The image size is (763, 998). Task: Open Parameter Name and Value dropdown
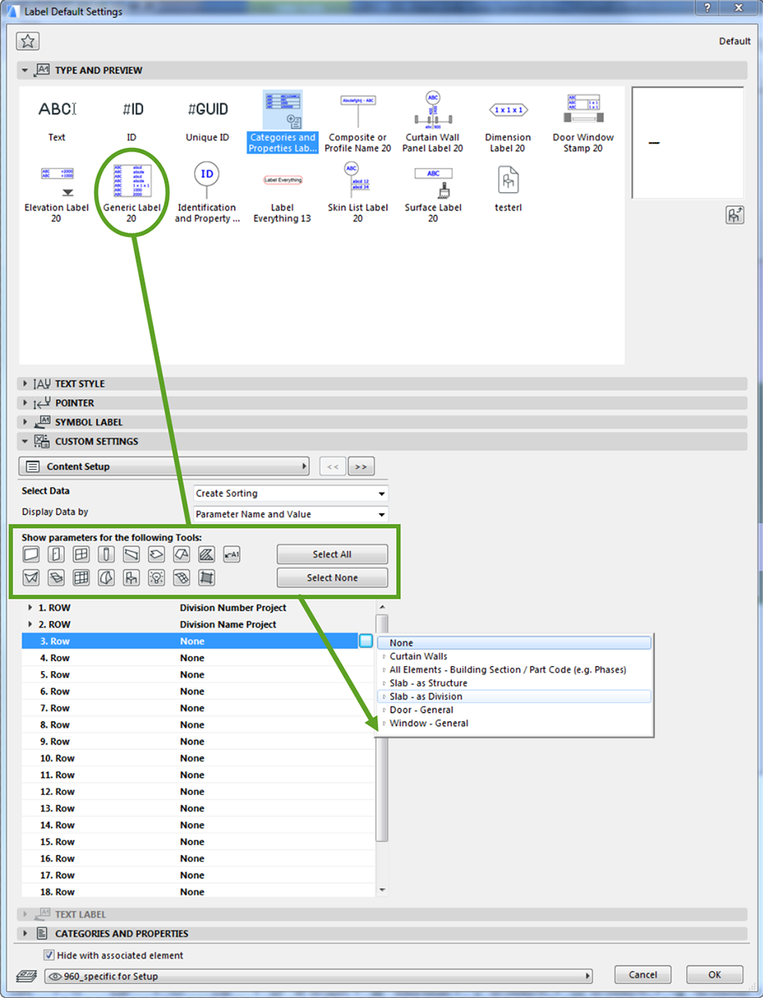point(290,514)
